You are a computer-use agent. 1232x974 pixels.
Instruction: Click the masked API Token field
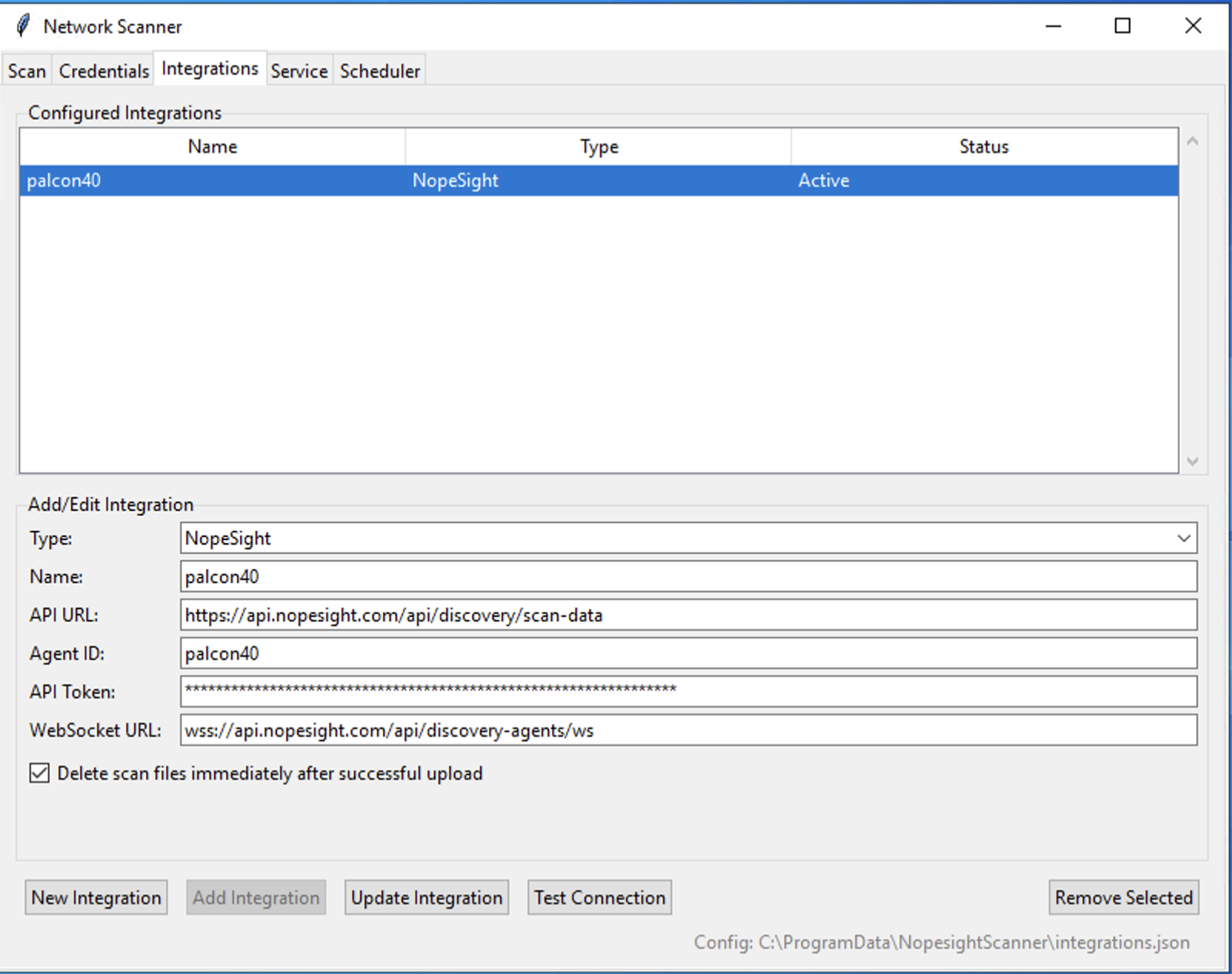click(538, 691)
